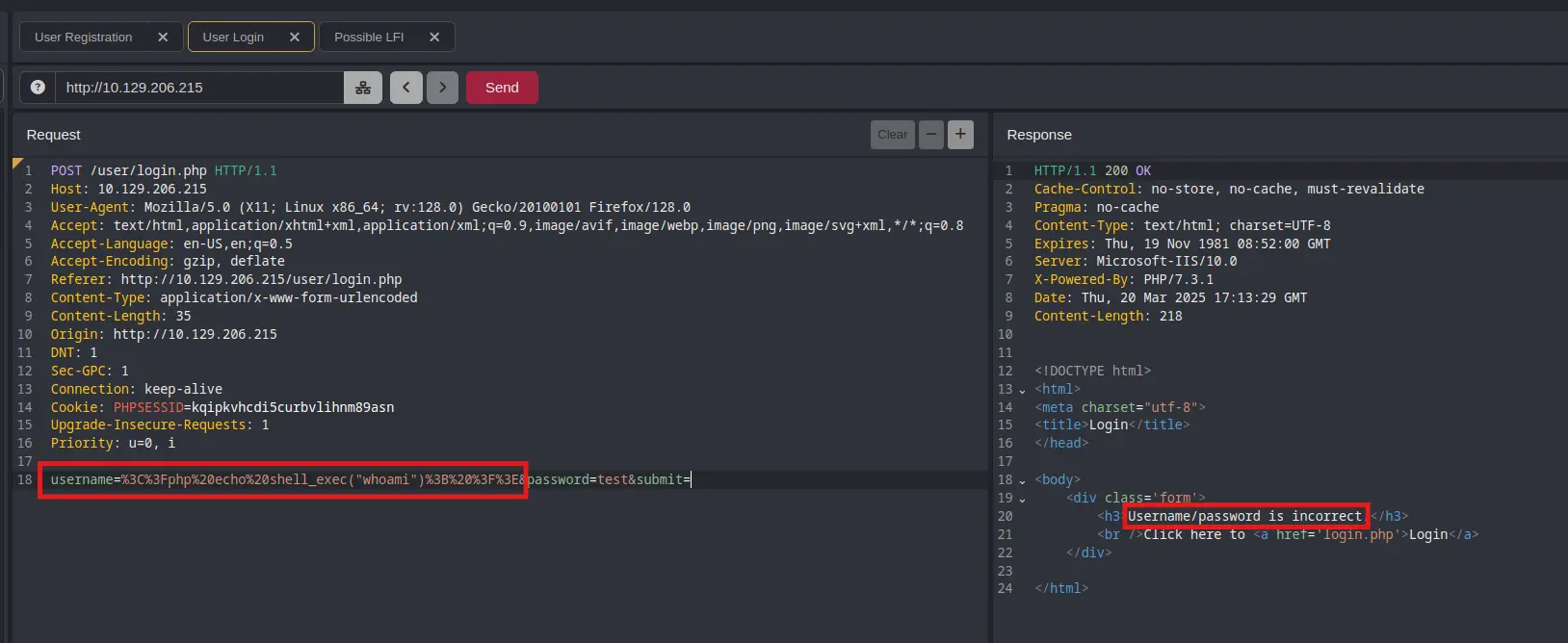Image resolution: width=1568 pixels, height=643 pixels.
Task: Open the network options icon beside URL
Action: [363, 88]
